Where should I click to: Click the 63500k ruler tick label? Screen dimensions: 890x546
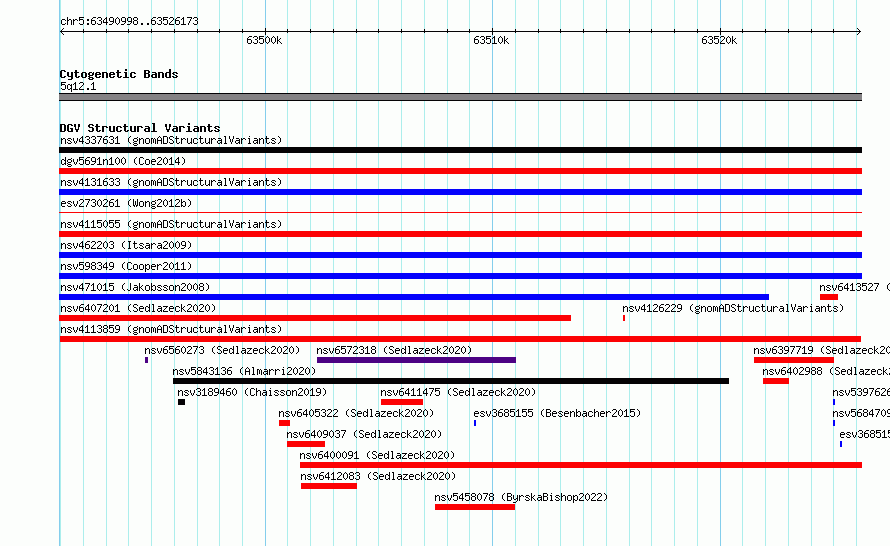(x=264, y=40)
